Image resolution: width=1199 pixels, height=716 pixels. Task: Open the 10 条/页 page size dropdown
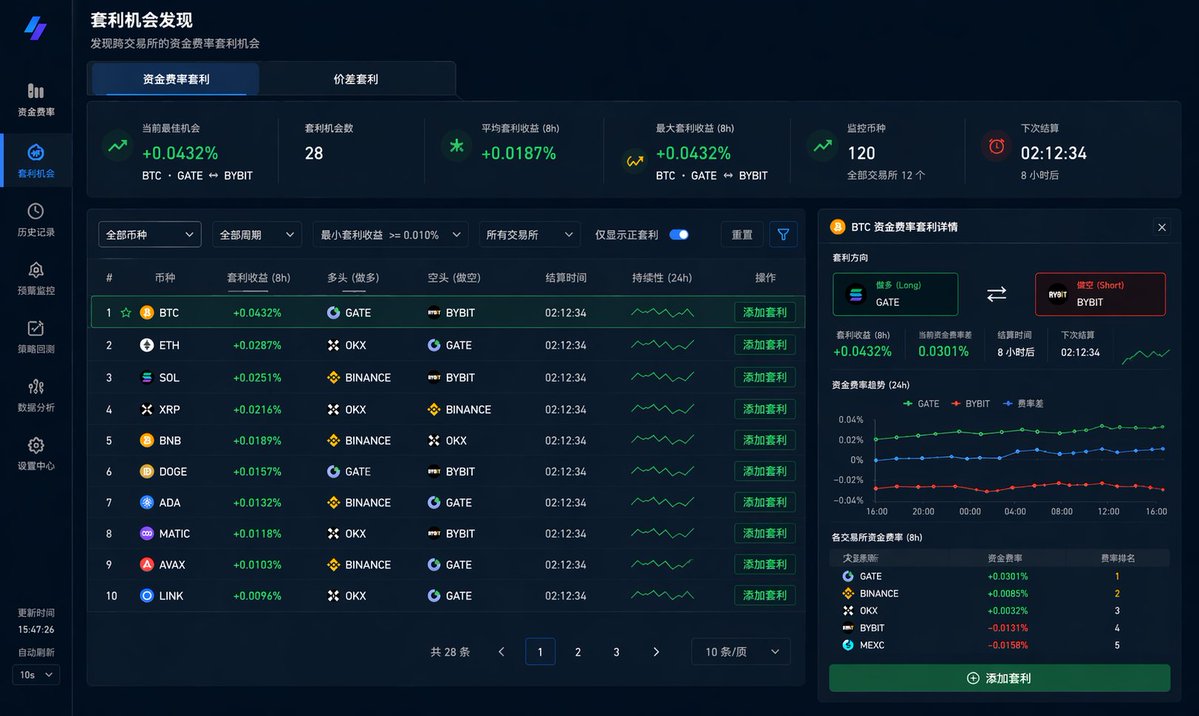click(x=741, y=652)
